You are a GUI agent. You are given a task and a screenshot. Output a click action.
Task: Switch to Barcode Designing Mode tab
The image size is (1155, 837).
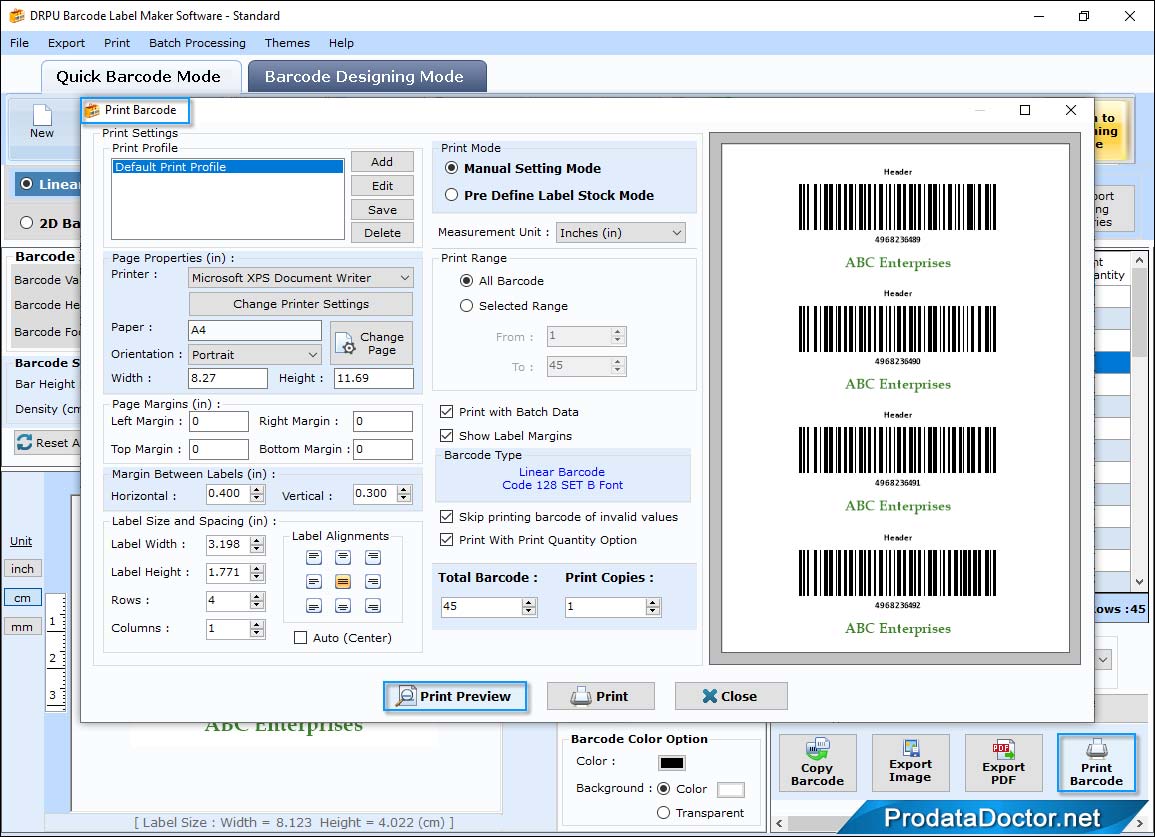pos(367,77)
